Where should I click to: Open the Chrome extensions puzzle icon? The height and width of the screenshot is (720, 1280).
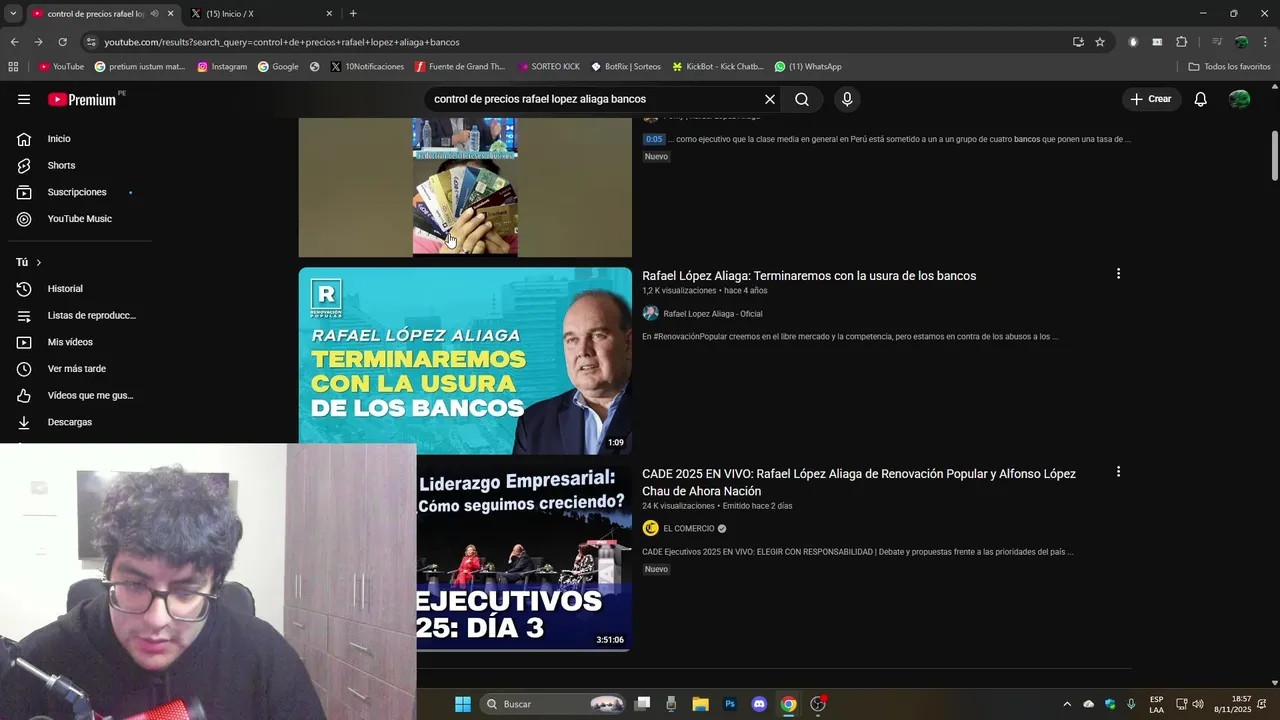click(x=1181, y=42)
